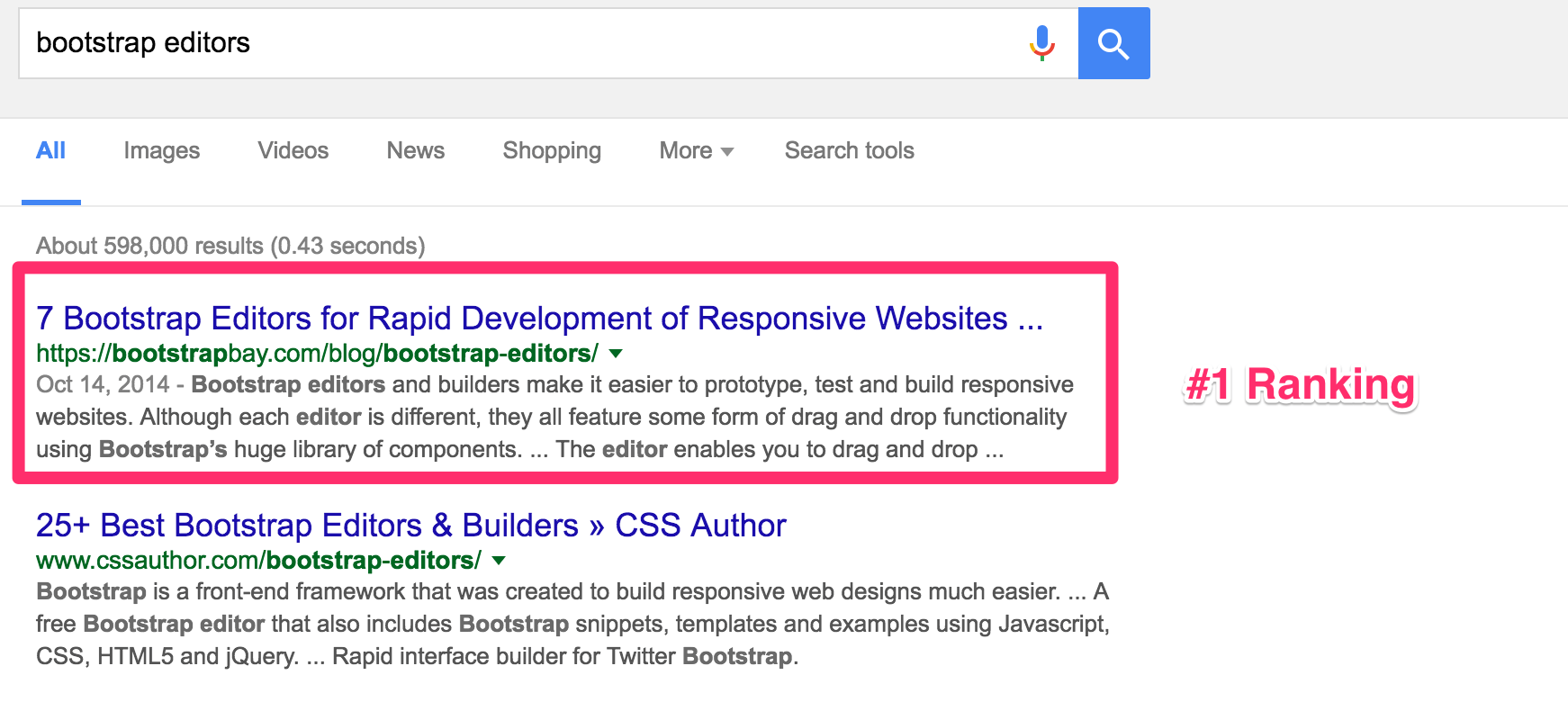Click the bootstrapbay.com green URL
The width and height of the screenshot is (1568, 702).
point(317,354)
